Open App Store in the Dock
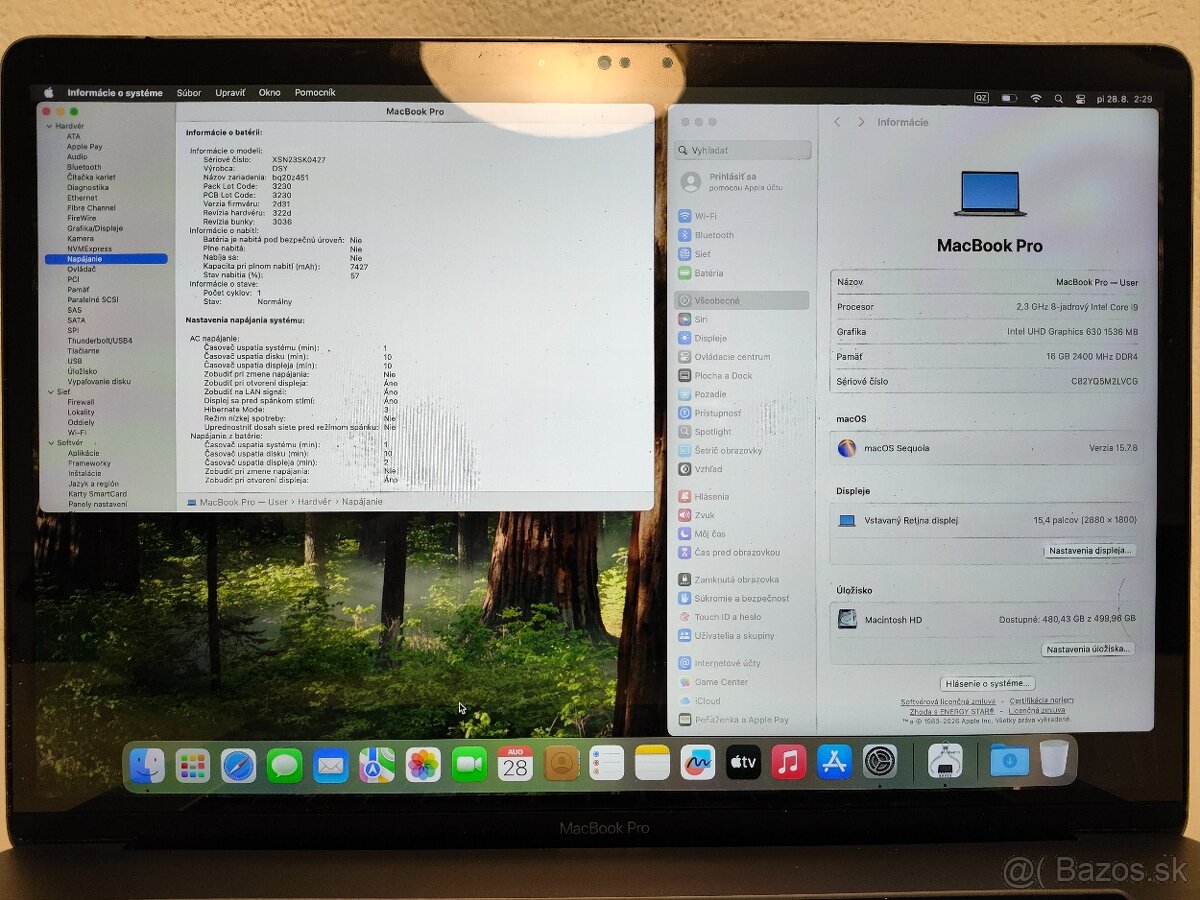 click(834, 762)
